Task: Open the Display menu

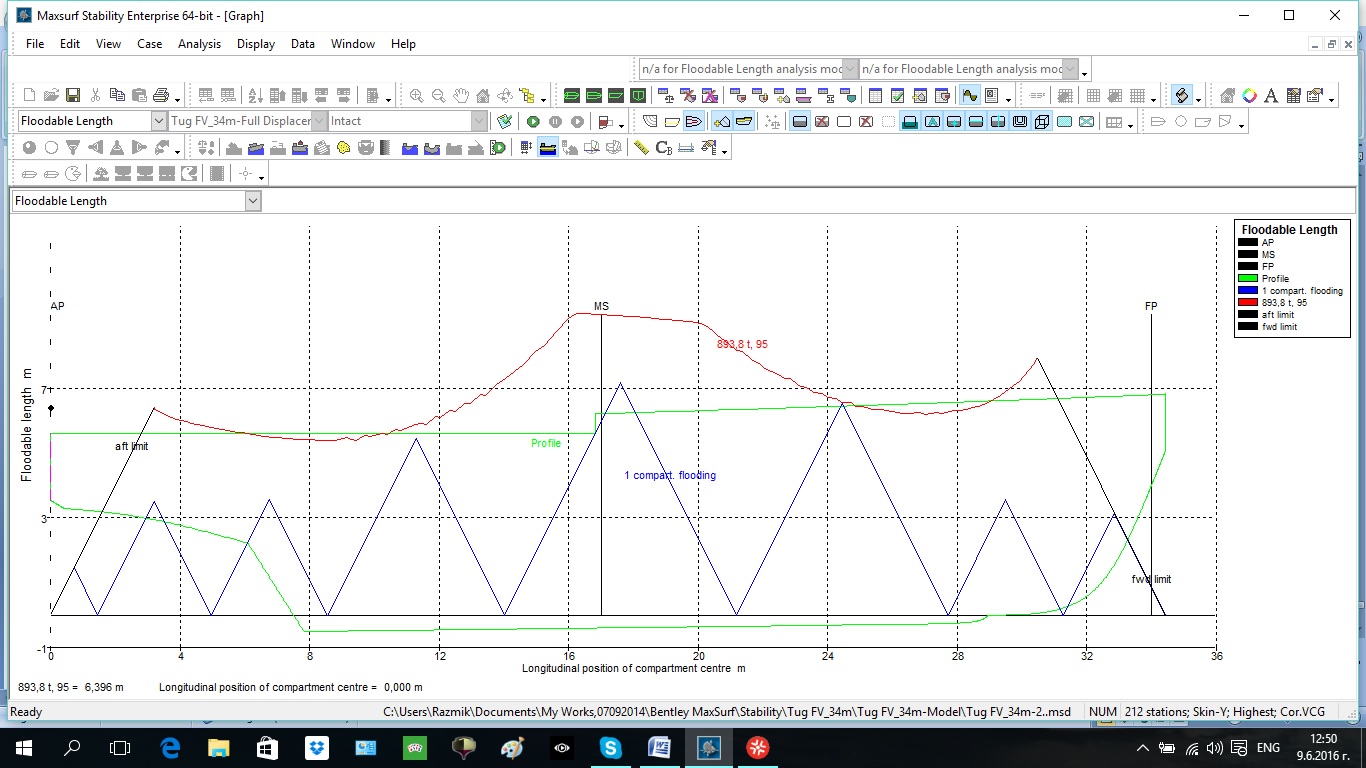Action: 256,44
